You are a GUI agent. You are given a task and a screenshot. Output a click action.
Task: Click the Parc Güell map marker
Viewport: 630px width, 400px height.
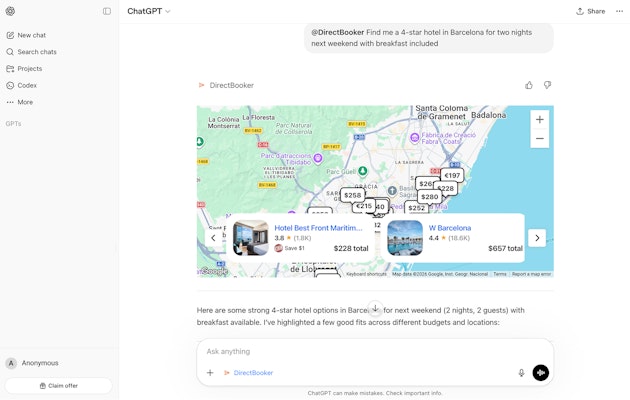click(x=363, y=171)
